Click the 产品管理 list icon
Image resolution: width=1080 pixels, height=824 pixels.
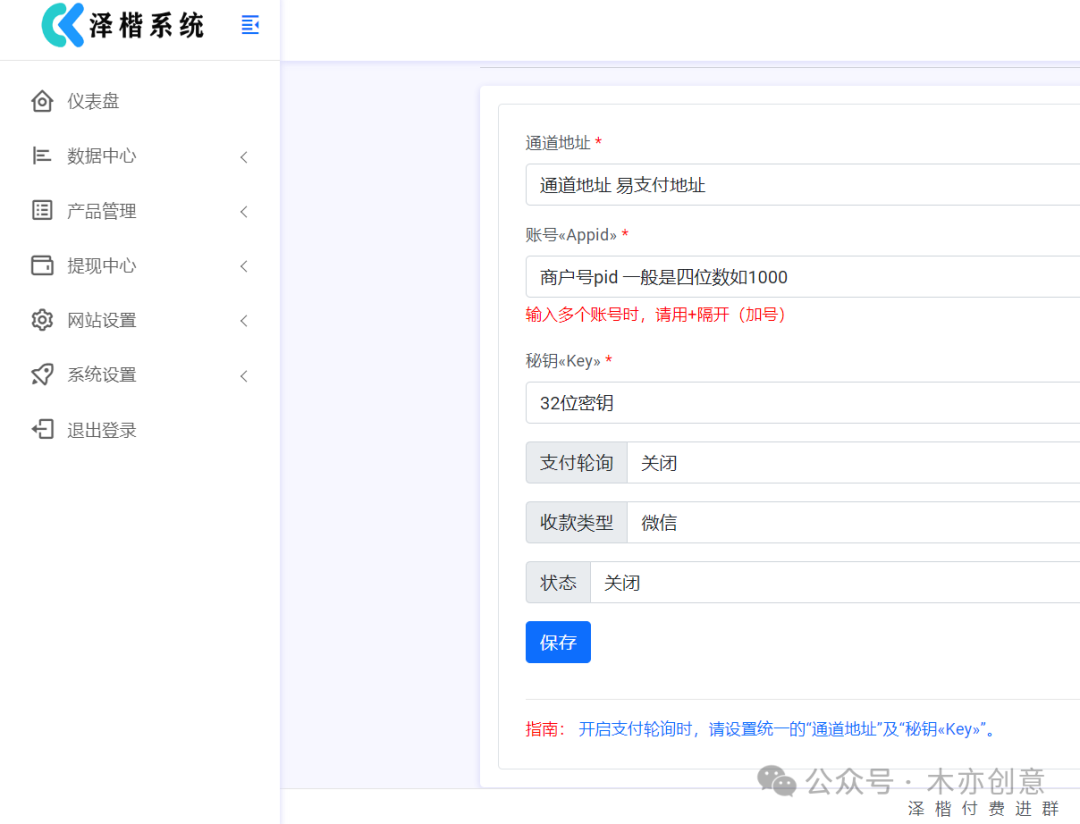pos(41,210)
